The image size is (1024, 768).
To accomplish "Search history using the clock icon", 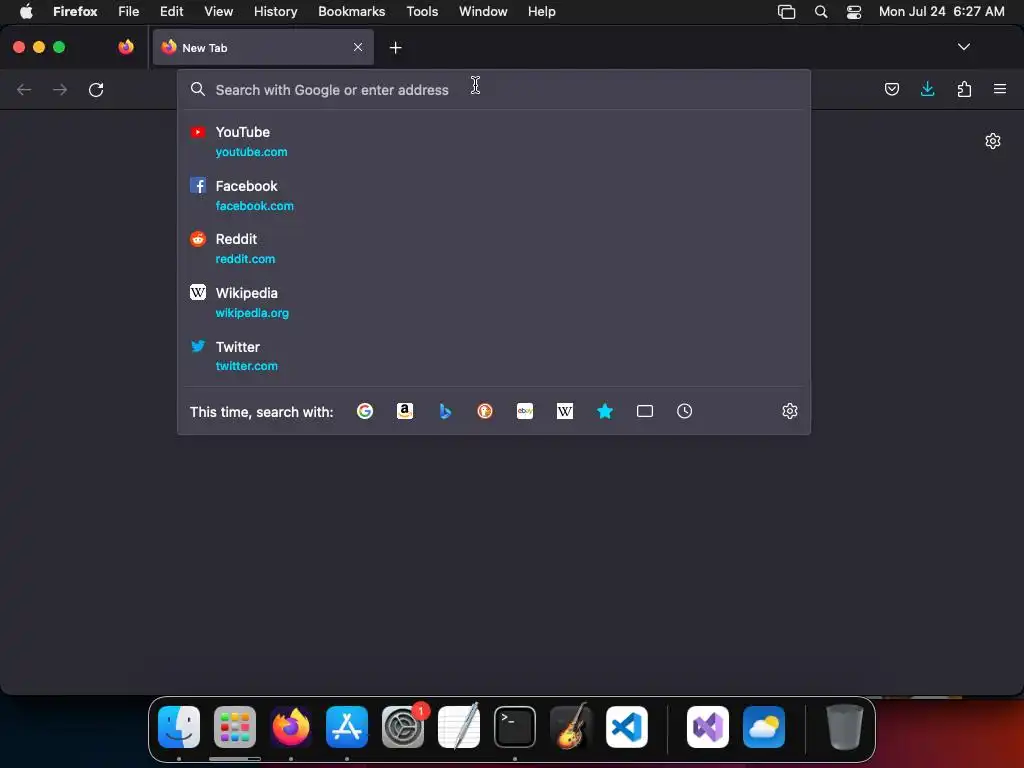I will (684, 411).
